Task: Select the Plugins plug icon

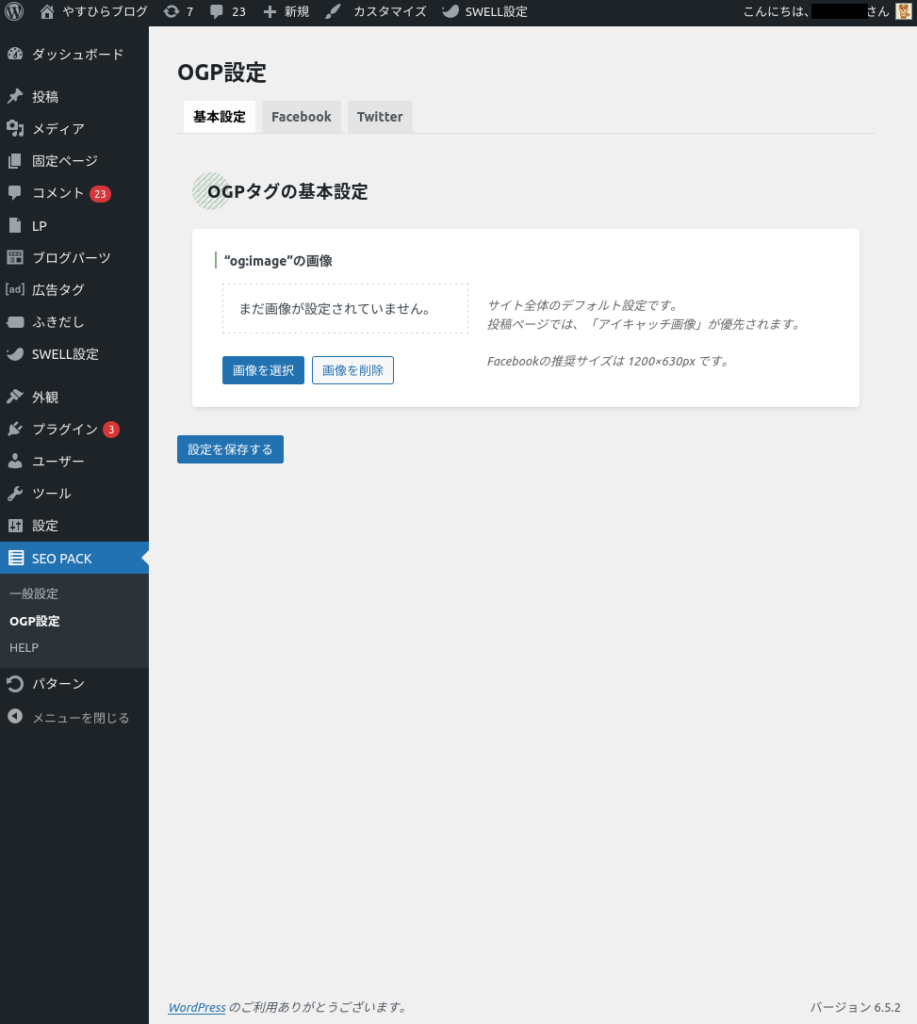Action: (15, 429)
